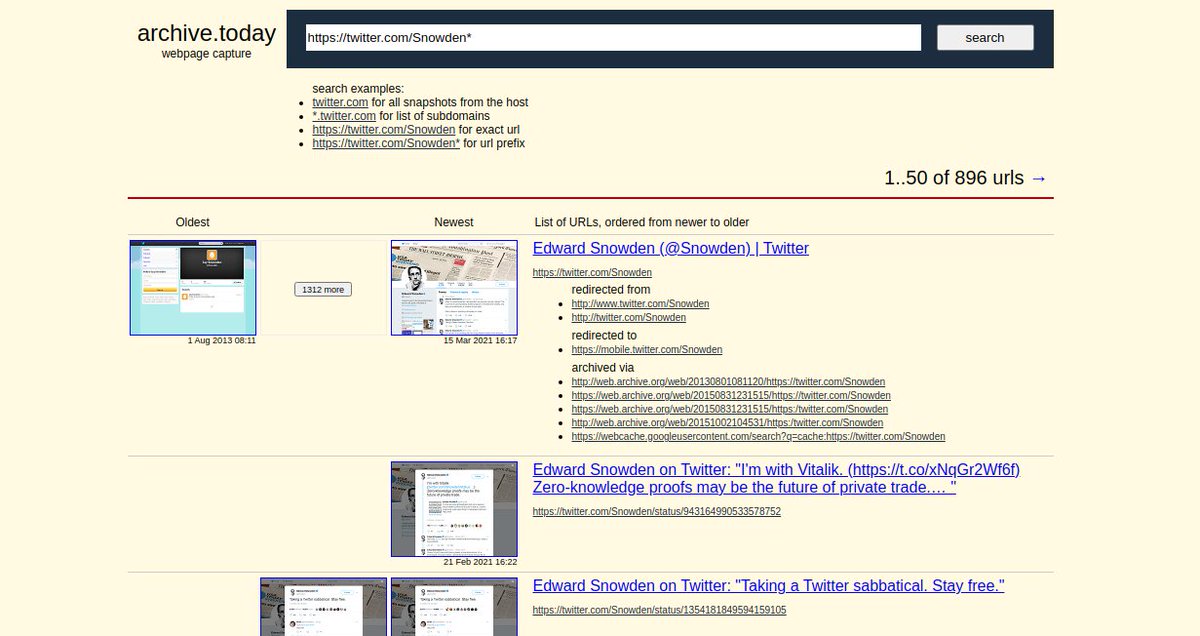
Task: Open the url prefix example https://twitter.com/Snowden*
Action: (x=386, y=144)
